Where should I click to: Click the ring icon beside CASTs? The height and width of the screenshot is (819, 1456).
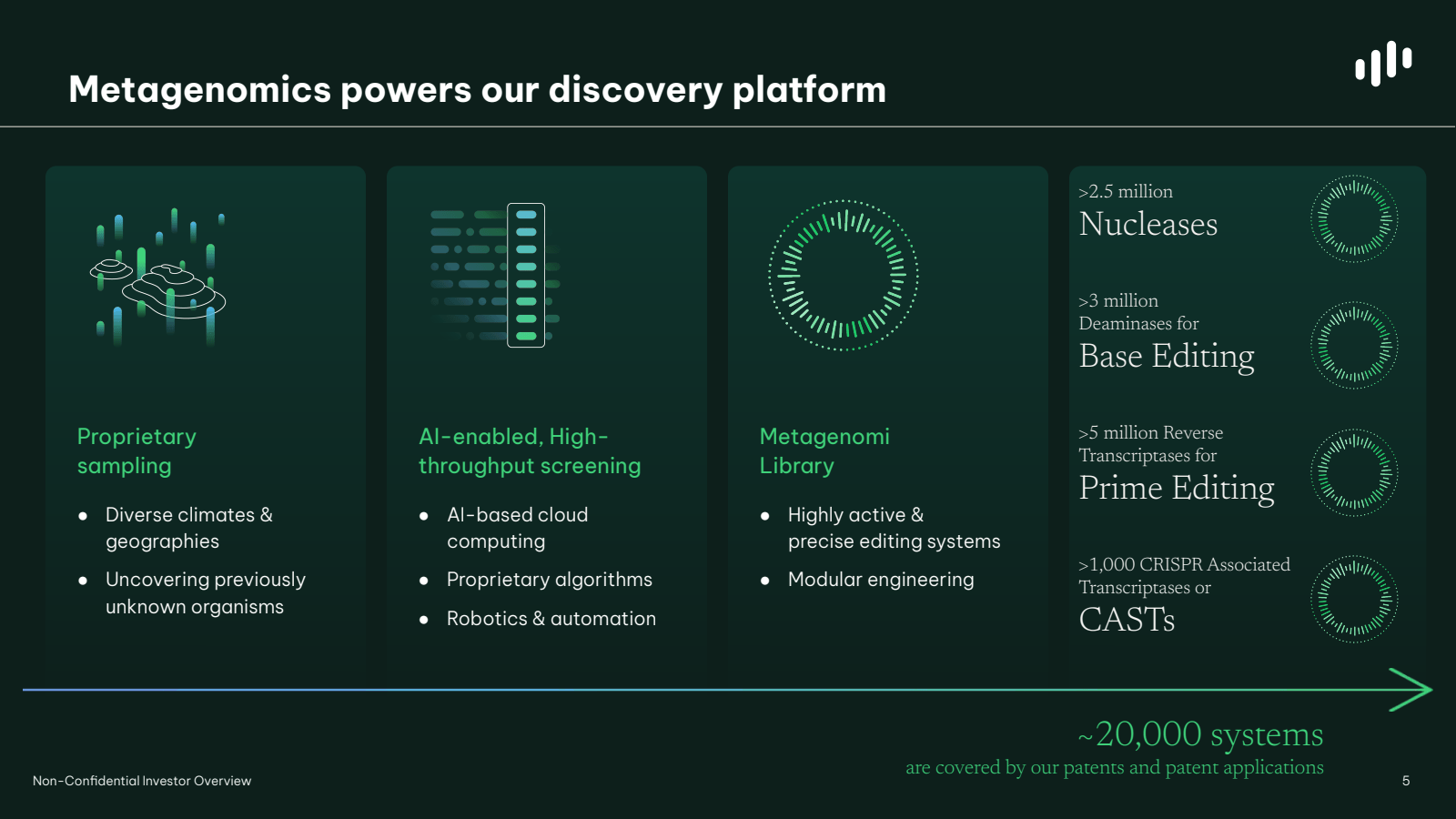(1354, 600)
